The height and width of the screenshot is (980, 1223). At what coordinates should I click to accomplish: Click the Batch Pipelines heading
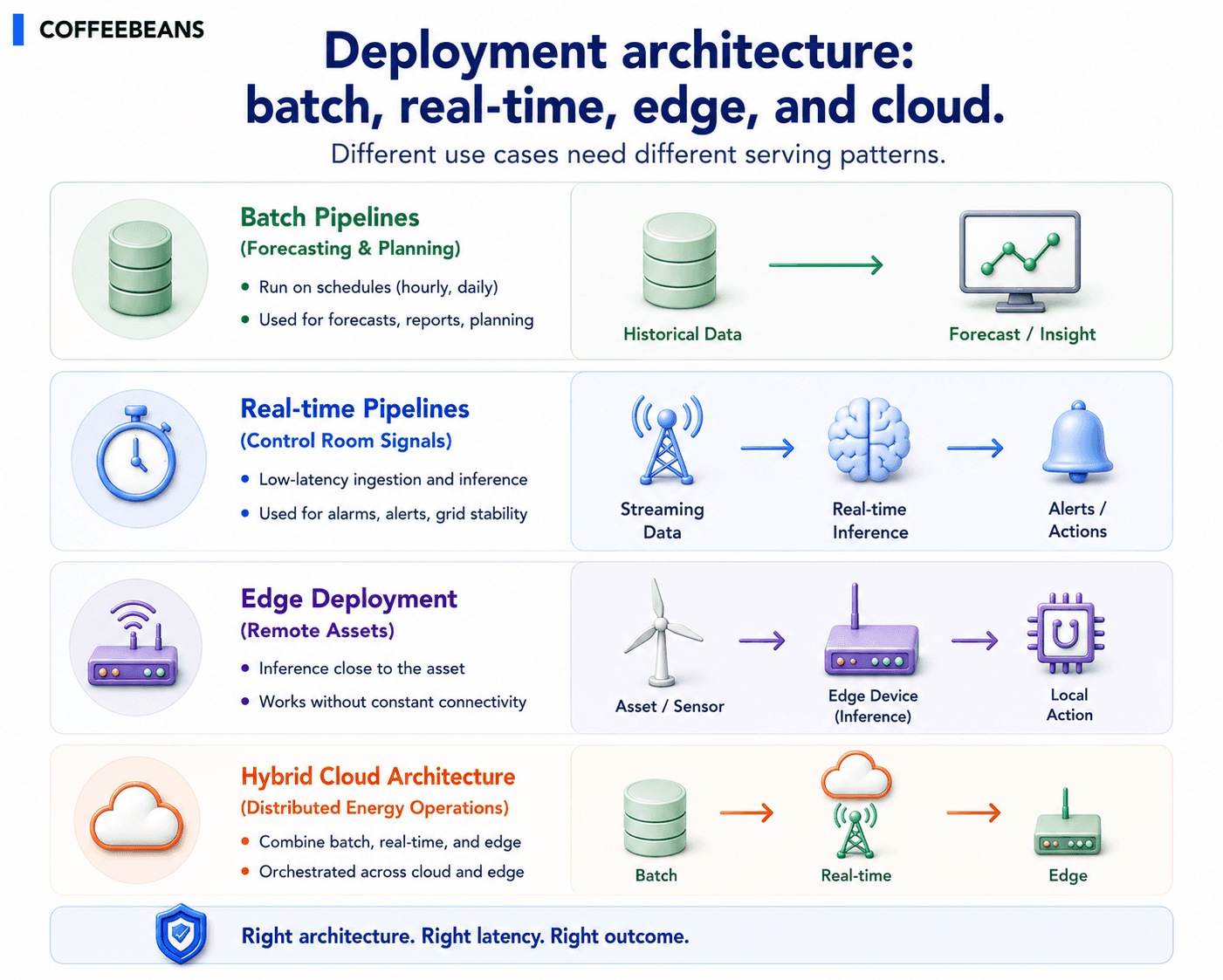pyautogui.click(x=330, y=217)
